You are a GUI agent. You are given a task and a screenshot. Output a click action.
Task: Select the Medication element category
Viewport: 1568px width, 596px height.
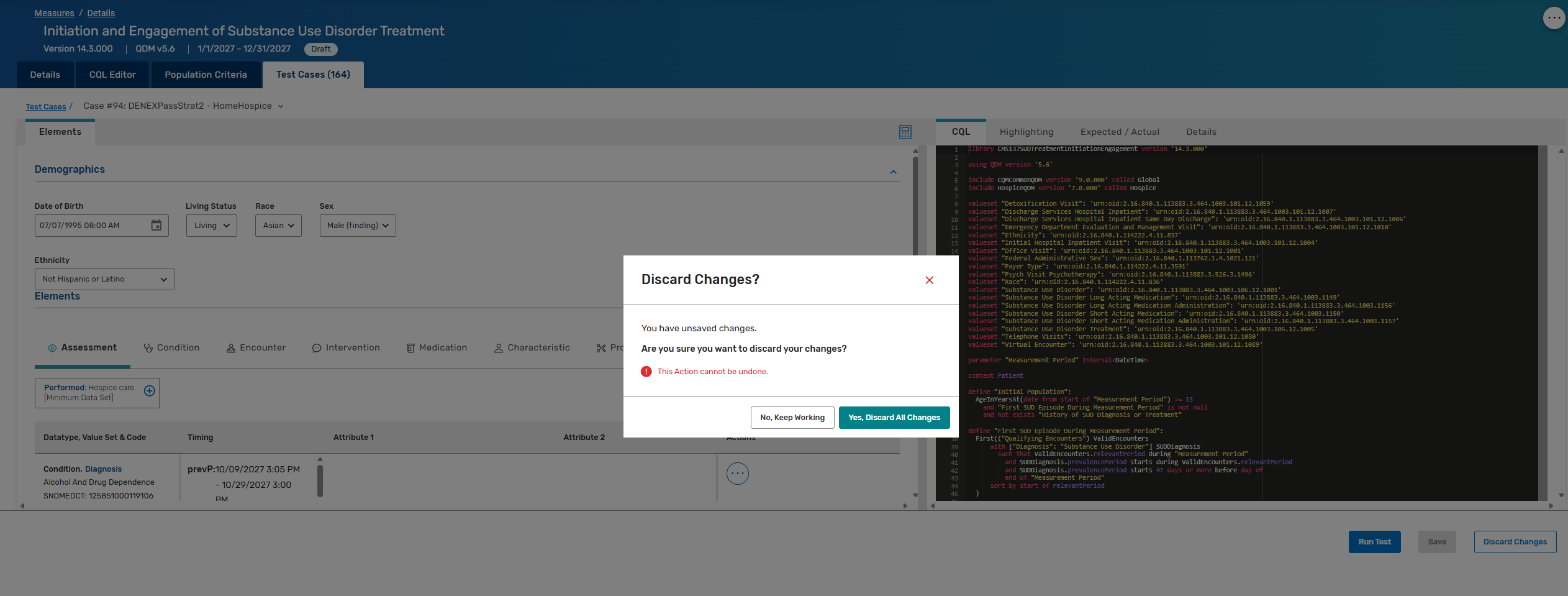point(437,348)
